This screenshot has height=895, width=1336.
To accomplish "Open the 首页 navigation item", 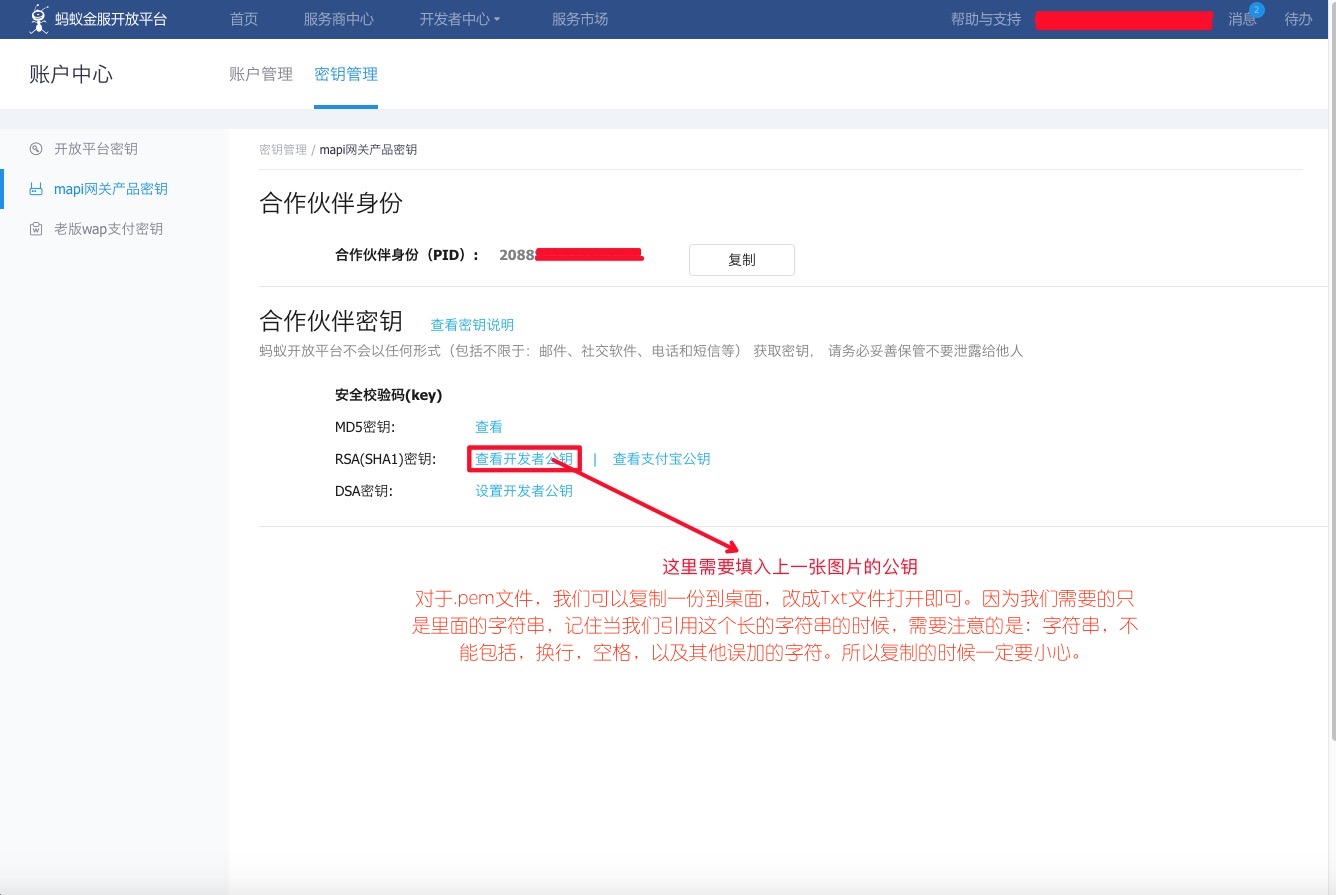I will 244,19.
